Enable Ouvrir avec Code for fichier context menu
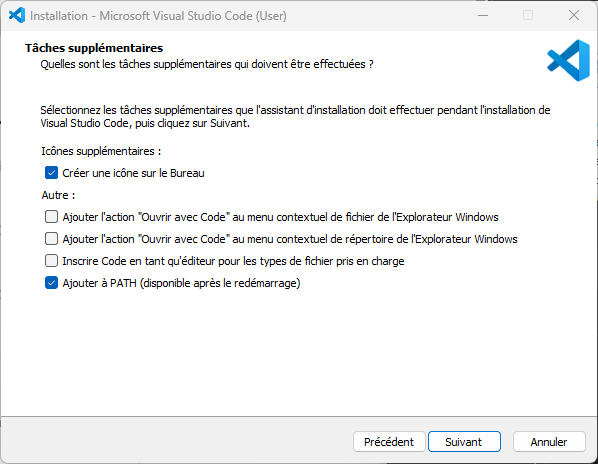The width and height of the screenshot is (598, 464). pyautogui.click(x=51, y=217)
